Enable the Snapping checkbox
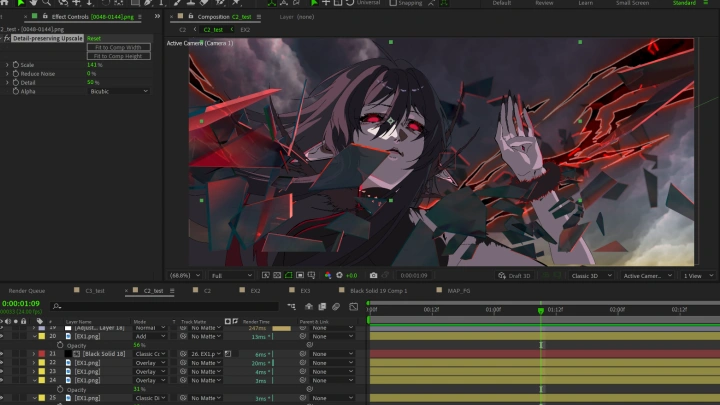720x405 pixels. point(393,3)
